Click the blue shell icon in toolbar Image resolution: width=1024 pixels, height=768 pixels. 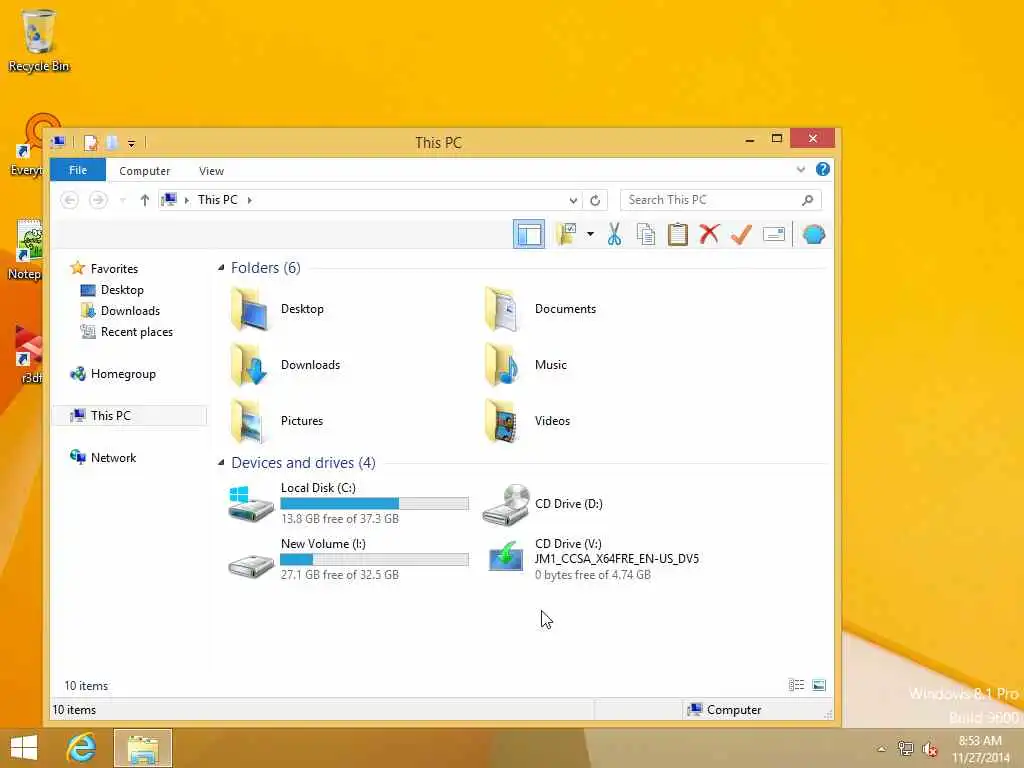813,234
